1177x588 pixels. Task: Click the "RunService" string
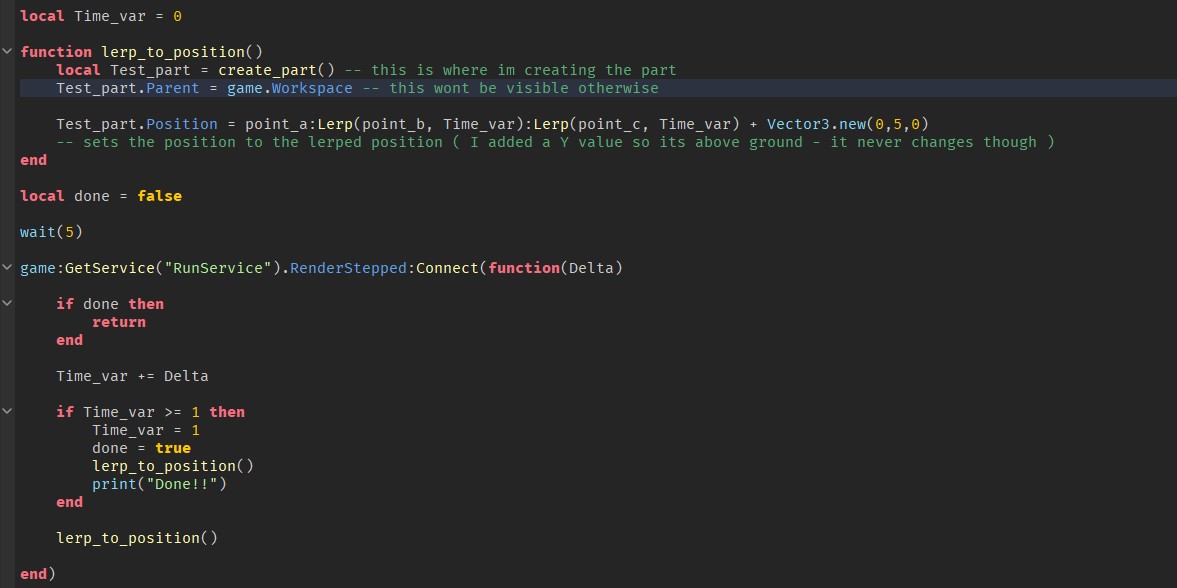coord(218,268)
